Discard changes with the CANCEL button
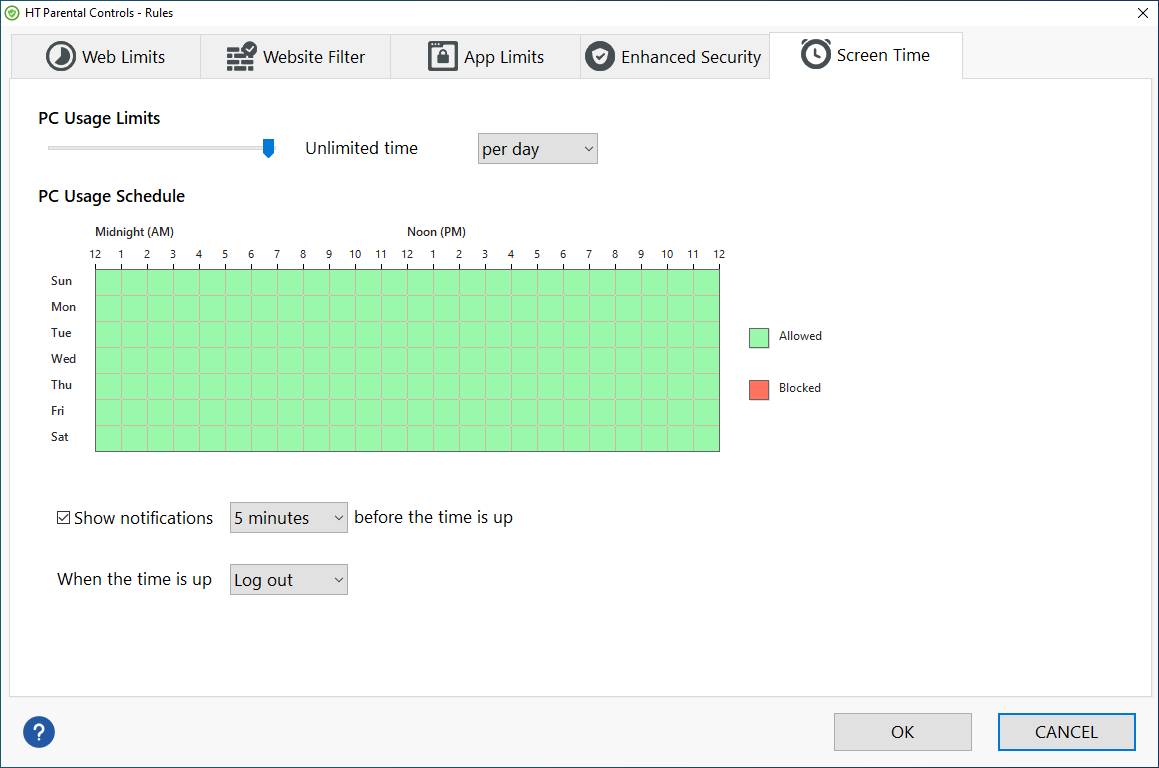This screenshot has width=1159, height=768. pyautogui.click(x=1067, y=732)
